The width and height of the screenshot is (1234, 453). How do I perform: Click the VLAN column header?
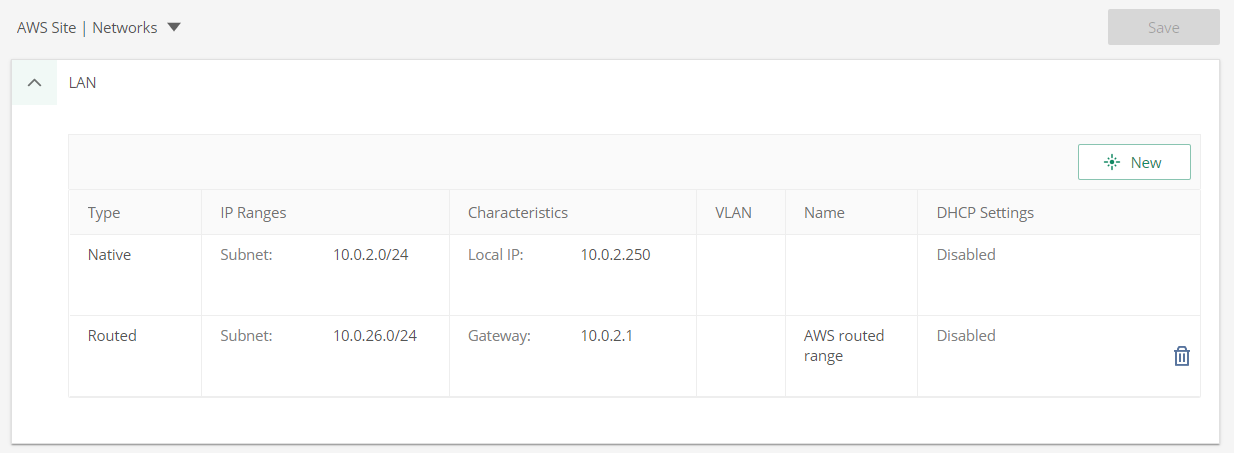click(x=733, y=213)
